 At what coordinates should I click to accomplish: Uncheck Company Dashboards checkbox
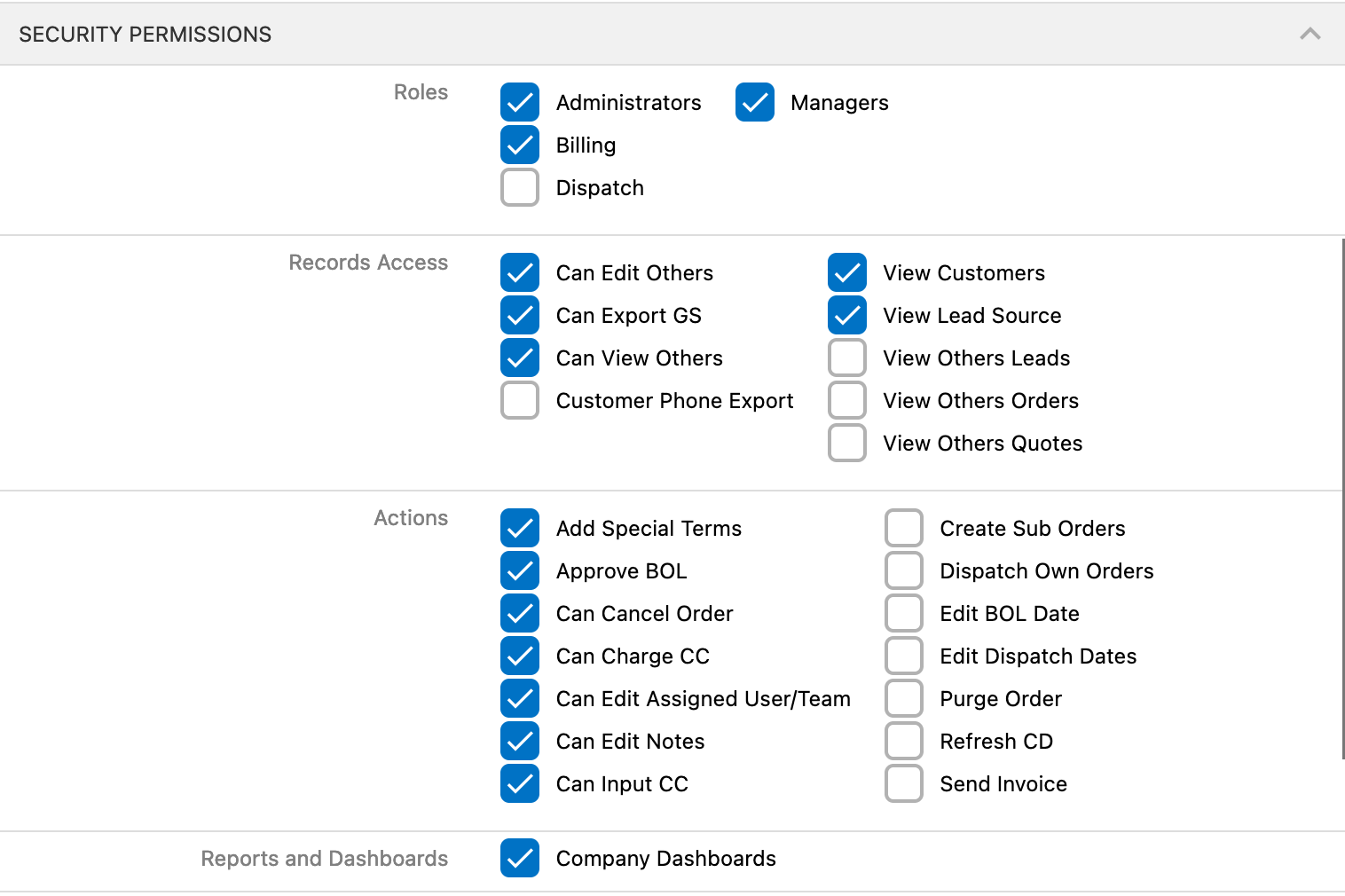(x=520, y=858)
